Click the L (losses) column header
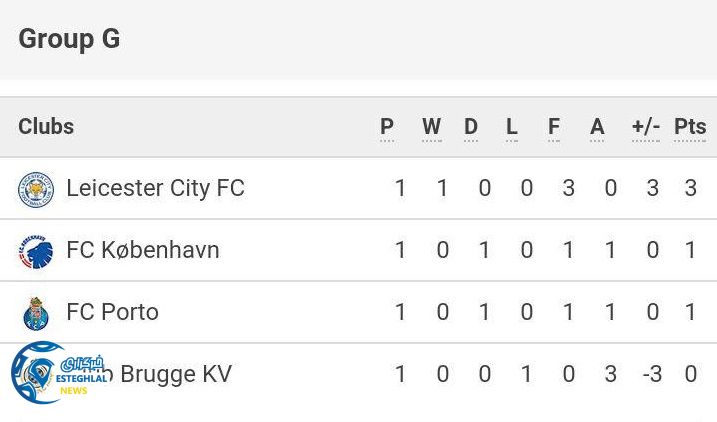Viewport: 717px width, 422px height. tap(512, 127)
